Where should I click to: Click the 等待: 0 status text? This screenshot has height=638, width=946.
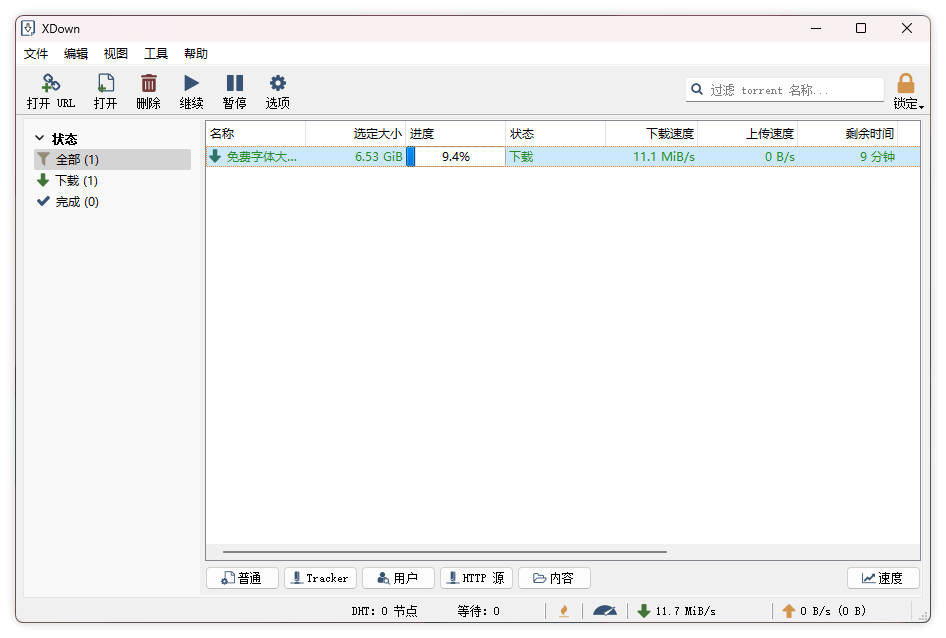click(478, 611)
